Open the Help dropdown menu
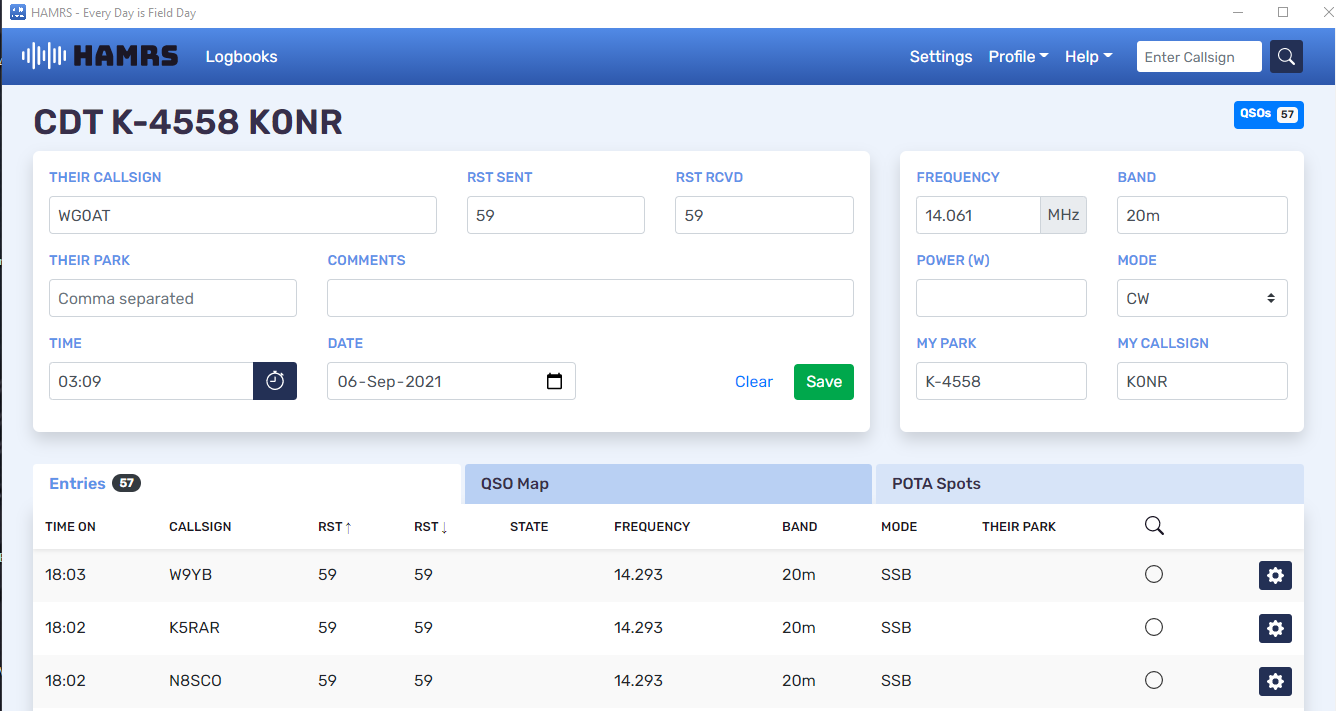Image resolution: width=1336 pixels, height=711 pixels. (x=1088, y=57)
